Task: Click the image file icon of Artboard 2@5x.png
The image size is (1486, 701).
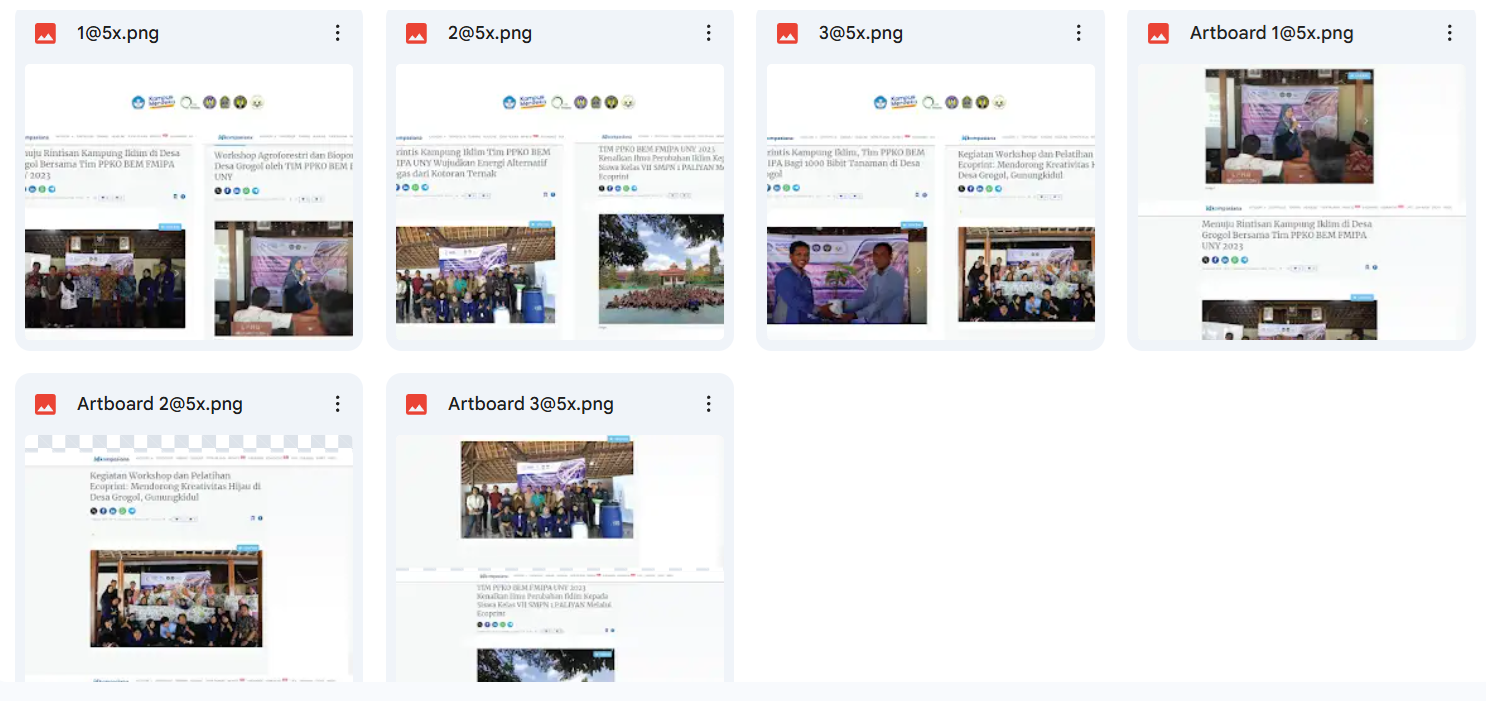Action: pyautogui.click(x=45, y=404)
